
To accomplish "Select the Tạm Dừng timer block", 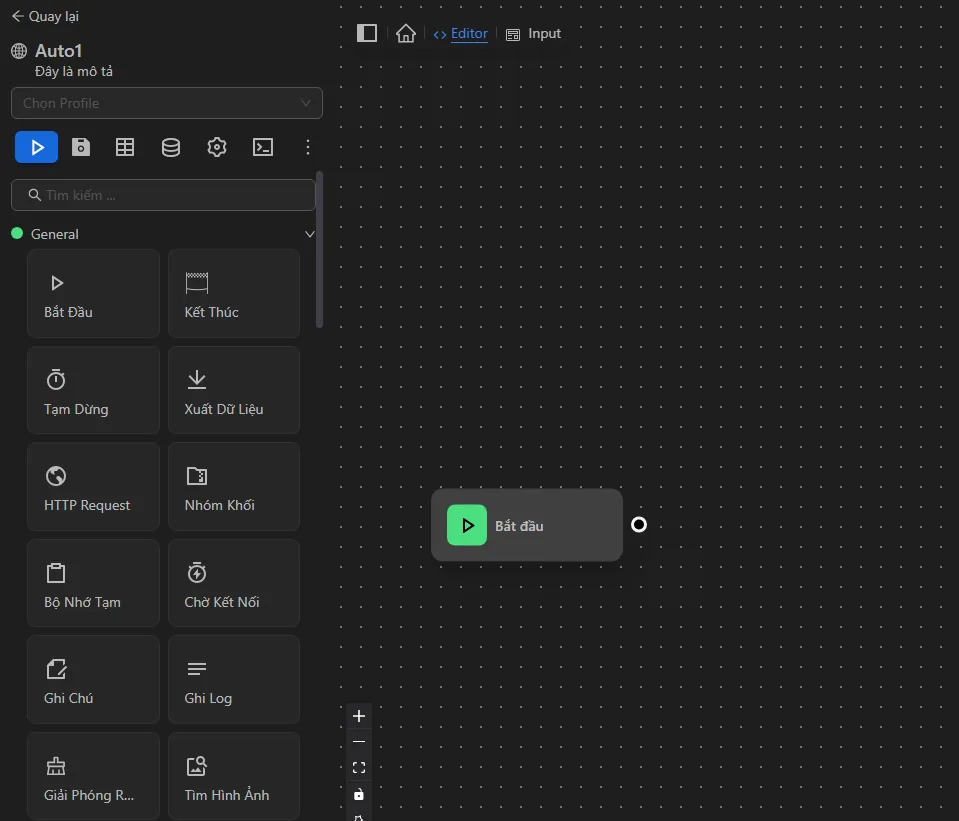I will [93, 390].
